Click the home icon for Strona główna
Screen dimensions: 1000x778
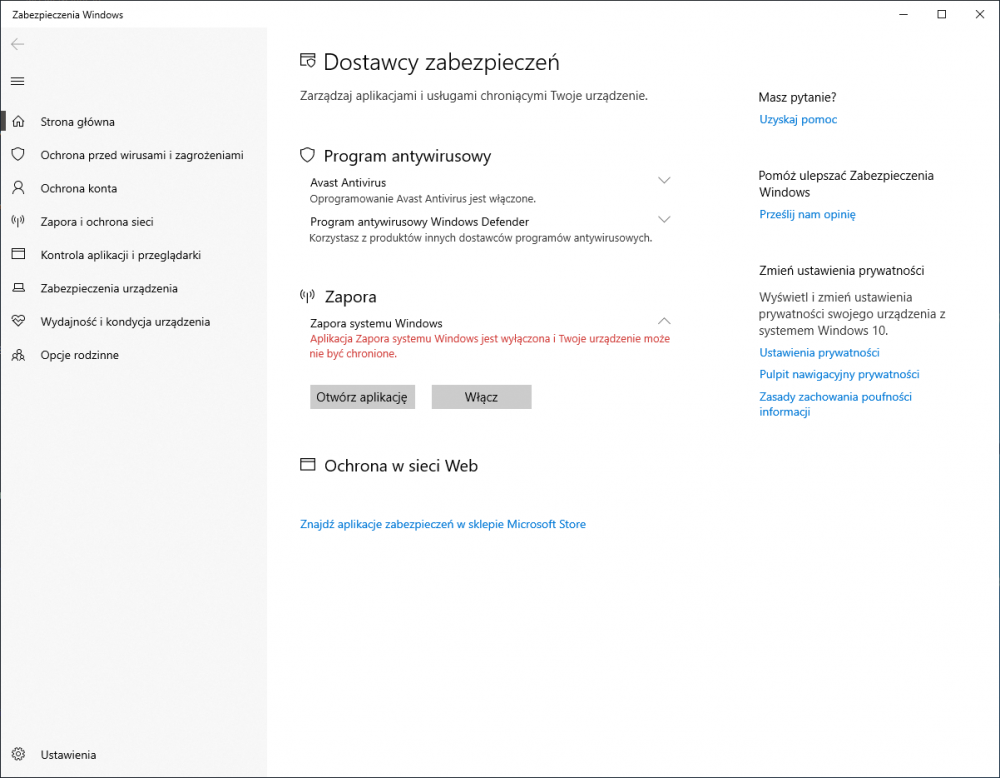tap(17, 122)
